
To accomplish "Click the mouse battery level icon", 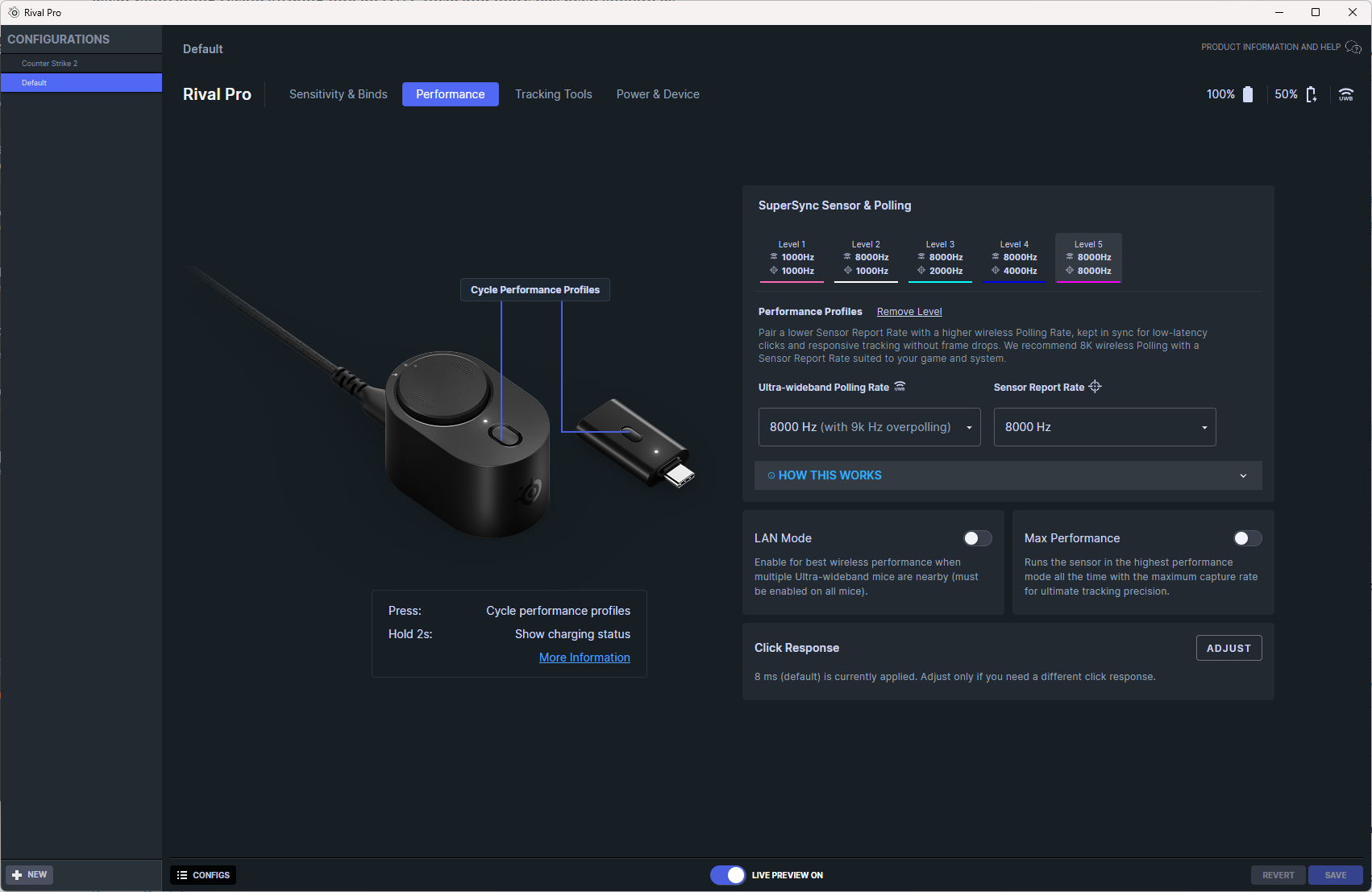I will click(x=1248, y=94).
